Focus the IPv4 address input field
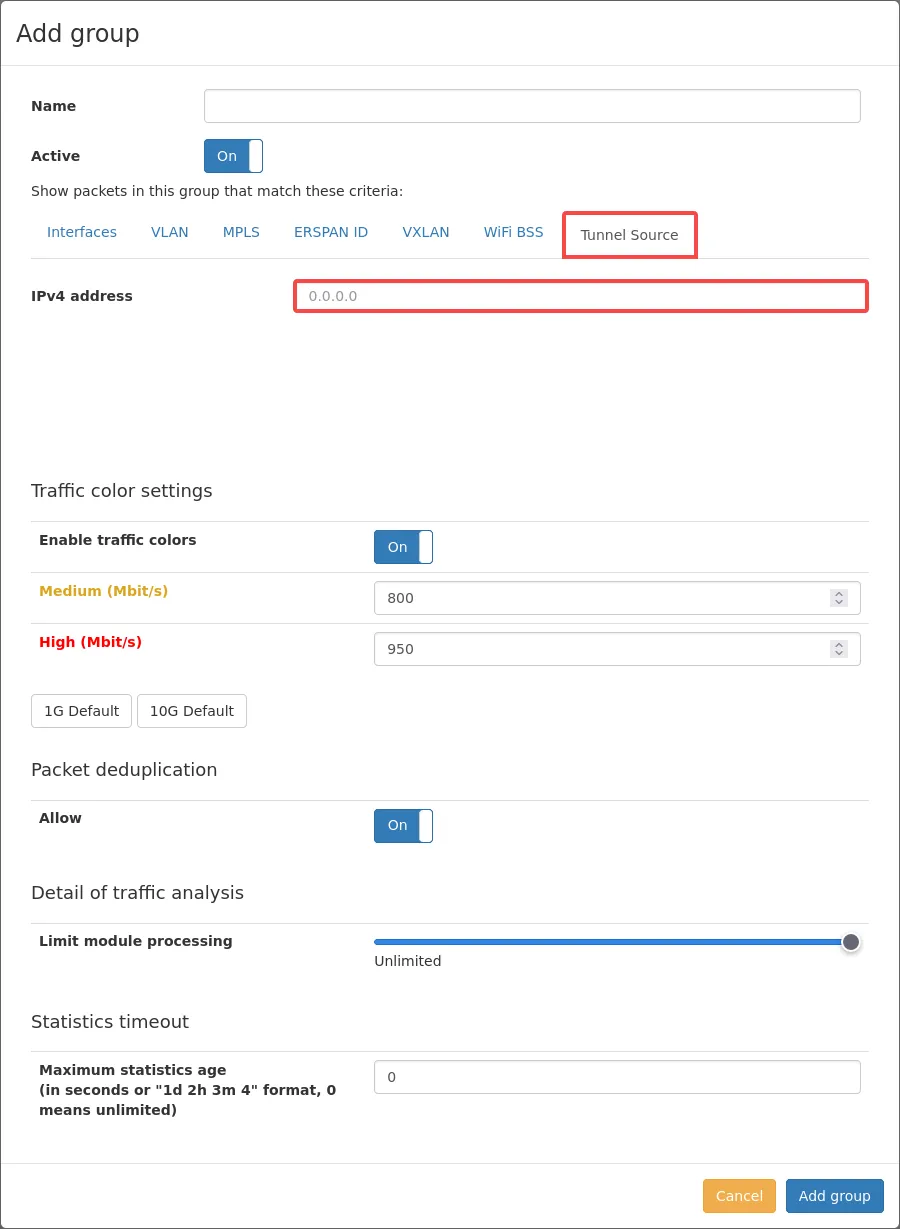This screenshot has height=1229, width=900. (580, 296)
